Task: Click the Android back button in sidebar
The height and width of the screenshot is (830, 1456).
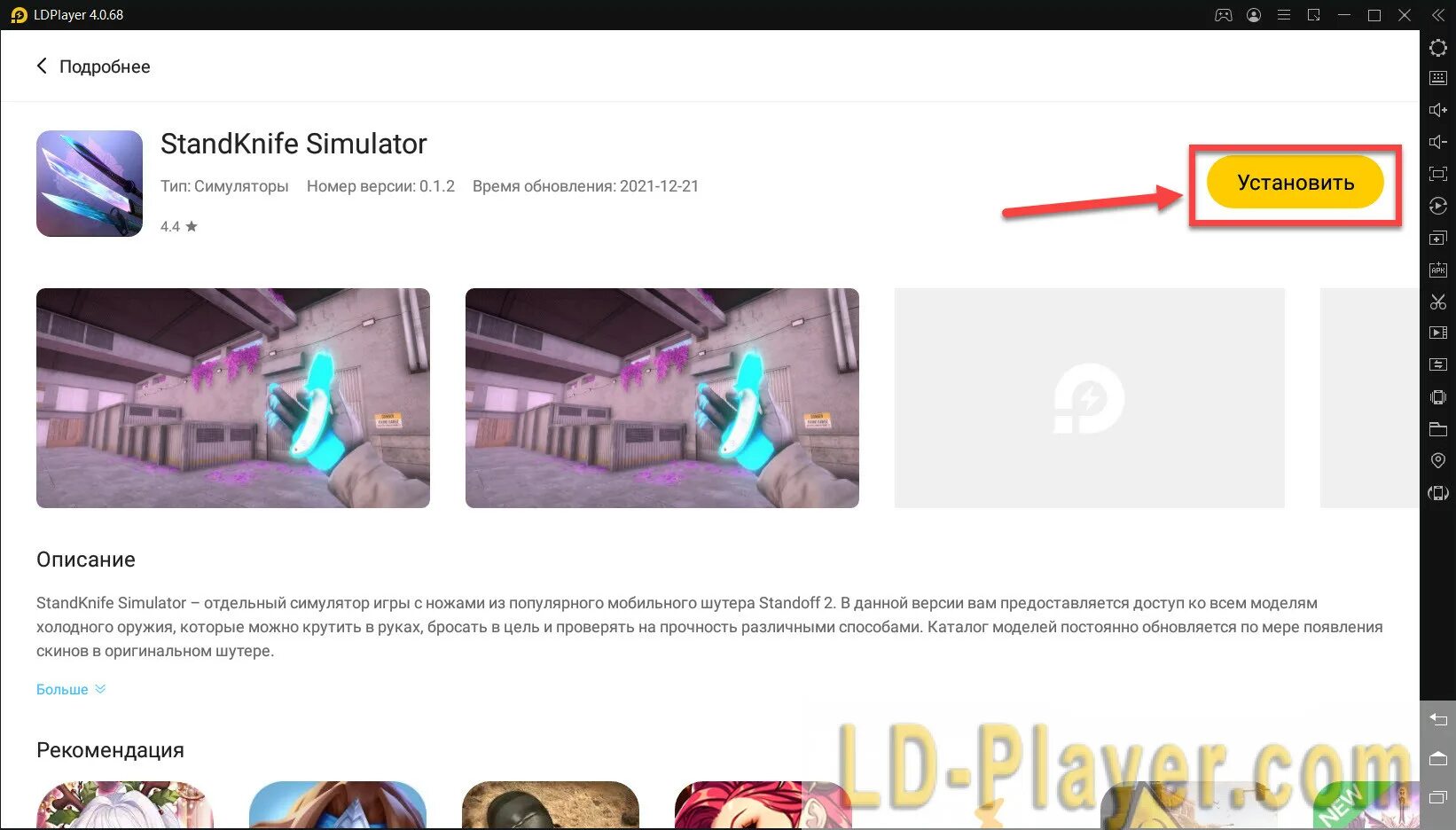Action: click(1438, 719)
